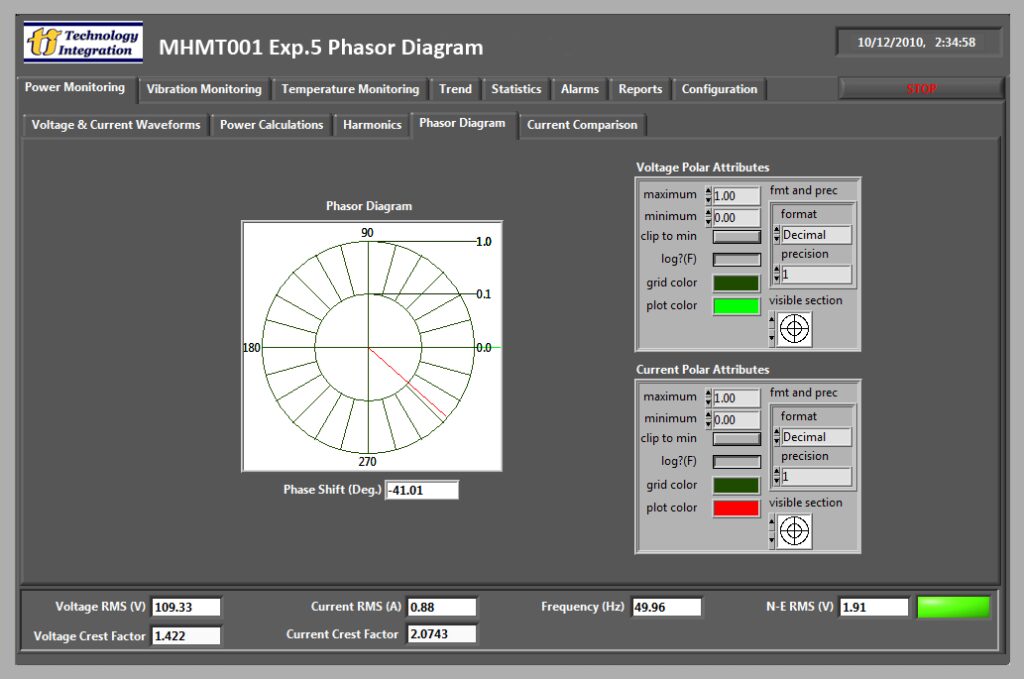
Task: Click Current RMS value 0.88
Action: coord(442,607)
